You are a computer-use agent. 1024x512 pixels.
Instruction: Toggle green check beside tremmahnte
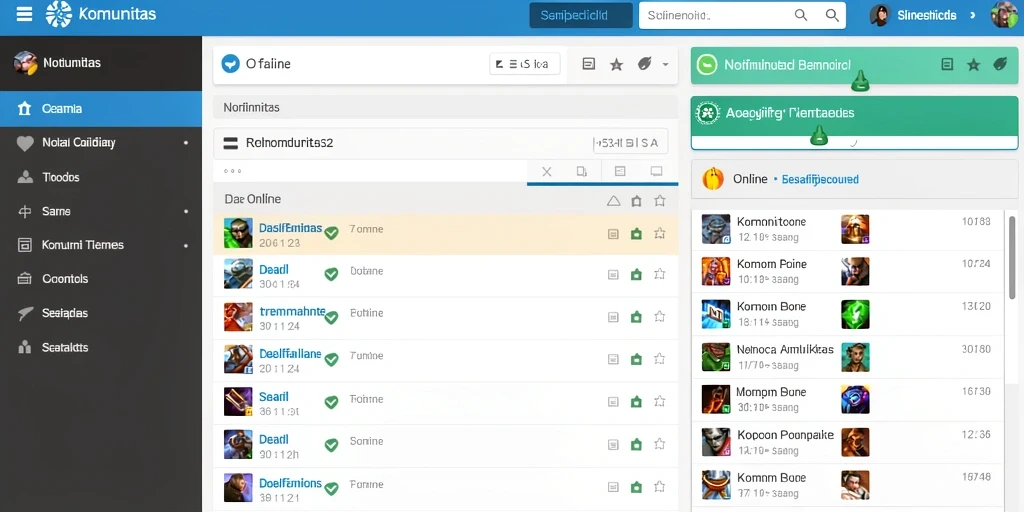click(331, 317)
